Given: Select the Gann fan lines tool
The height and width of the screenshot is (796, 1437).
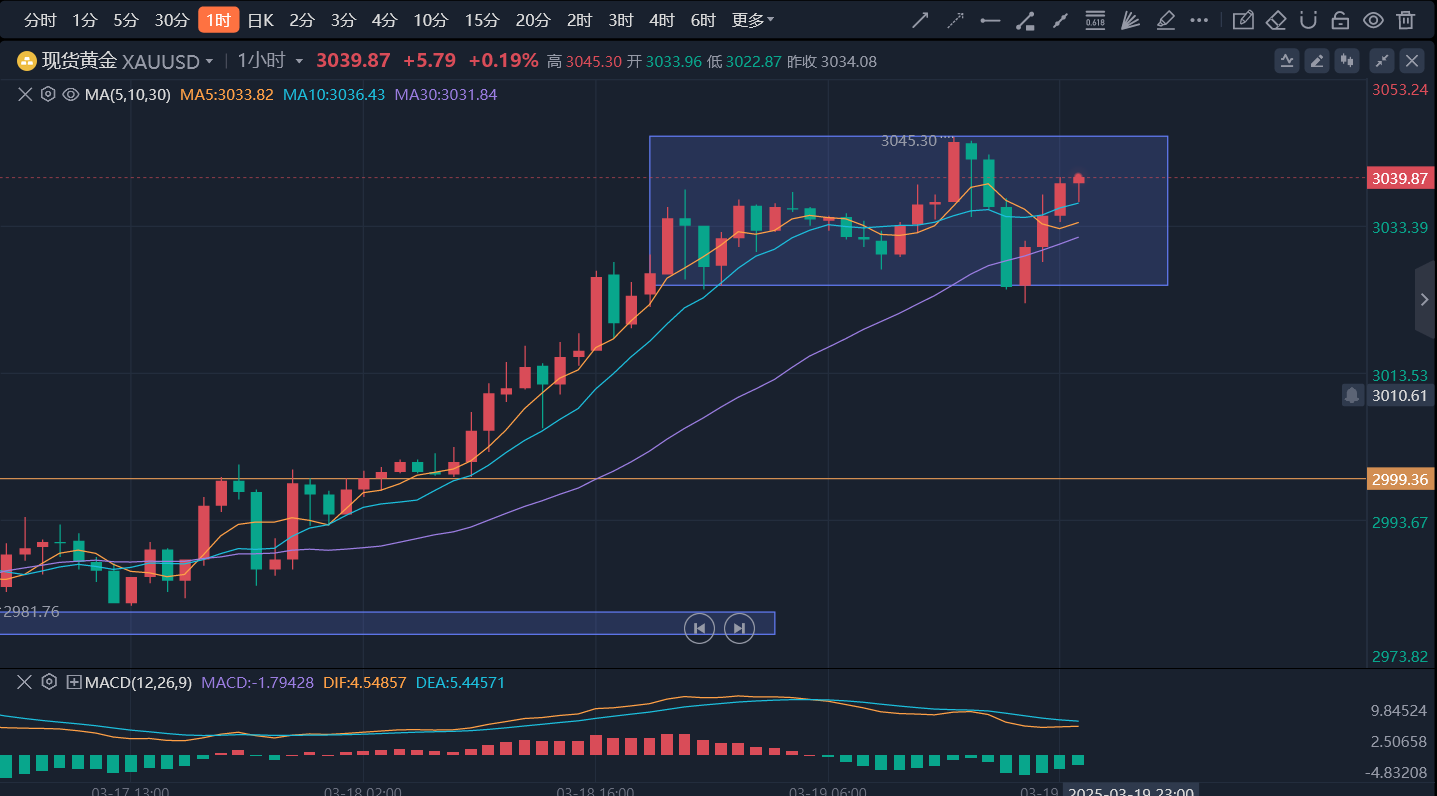Looking at the screenshot, I should pyautogui.click(x=1130, y=20).
